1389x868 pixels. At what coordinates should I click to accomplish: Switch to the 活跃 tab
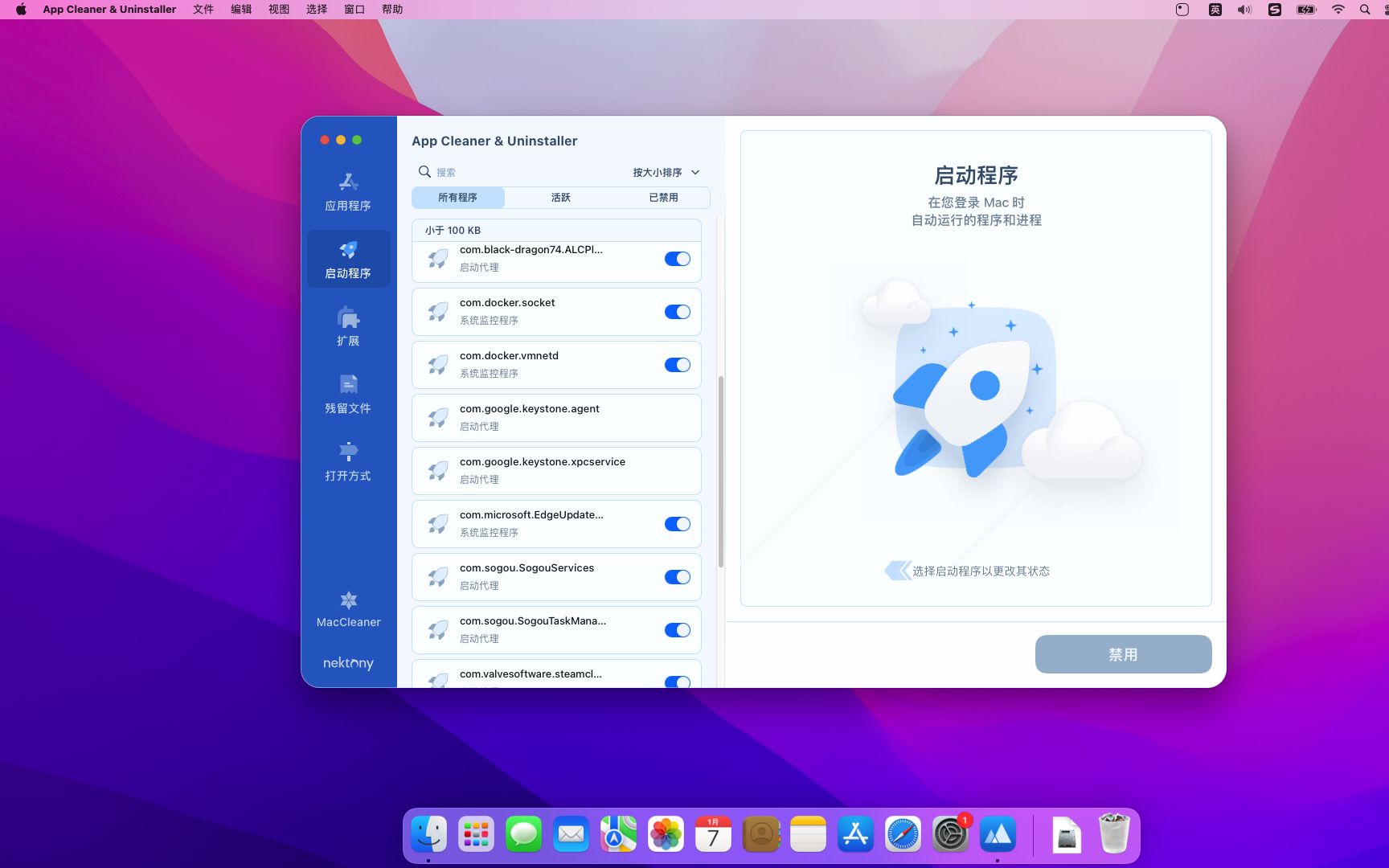(560, 197)
